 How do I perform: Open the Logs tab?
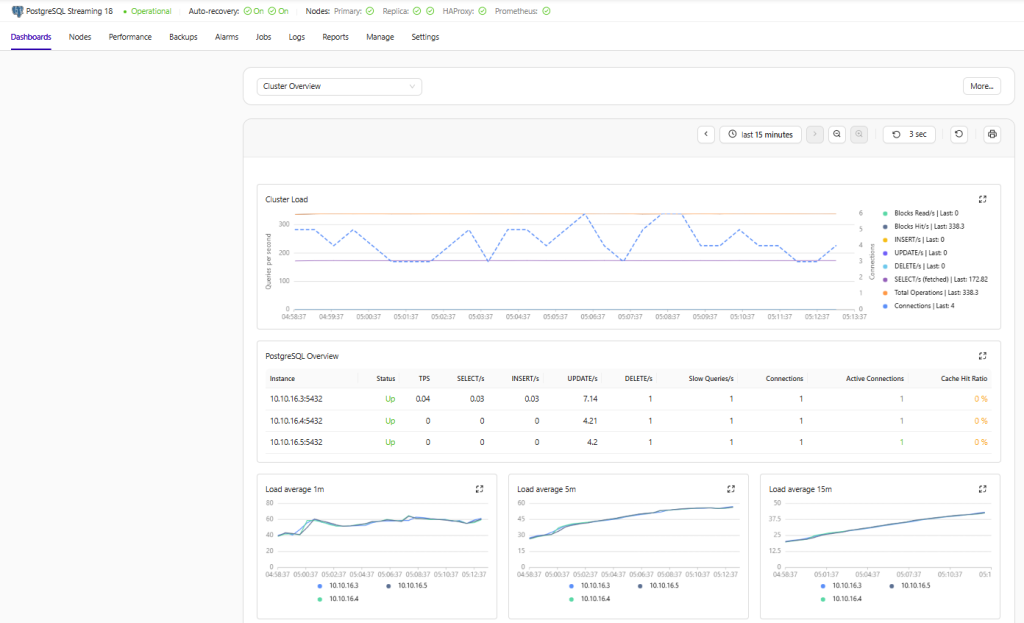[x=296, y=37]
